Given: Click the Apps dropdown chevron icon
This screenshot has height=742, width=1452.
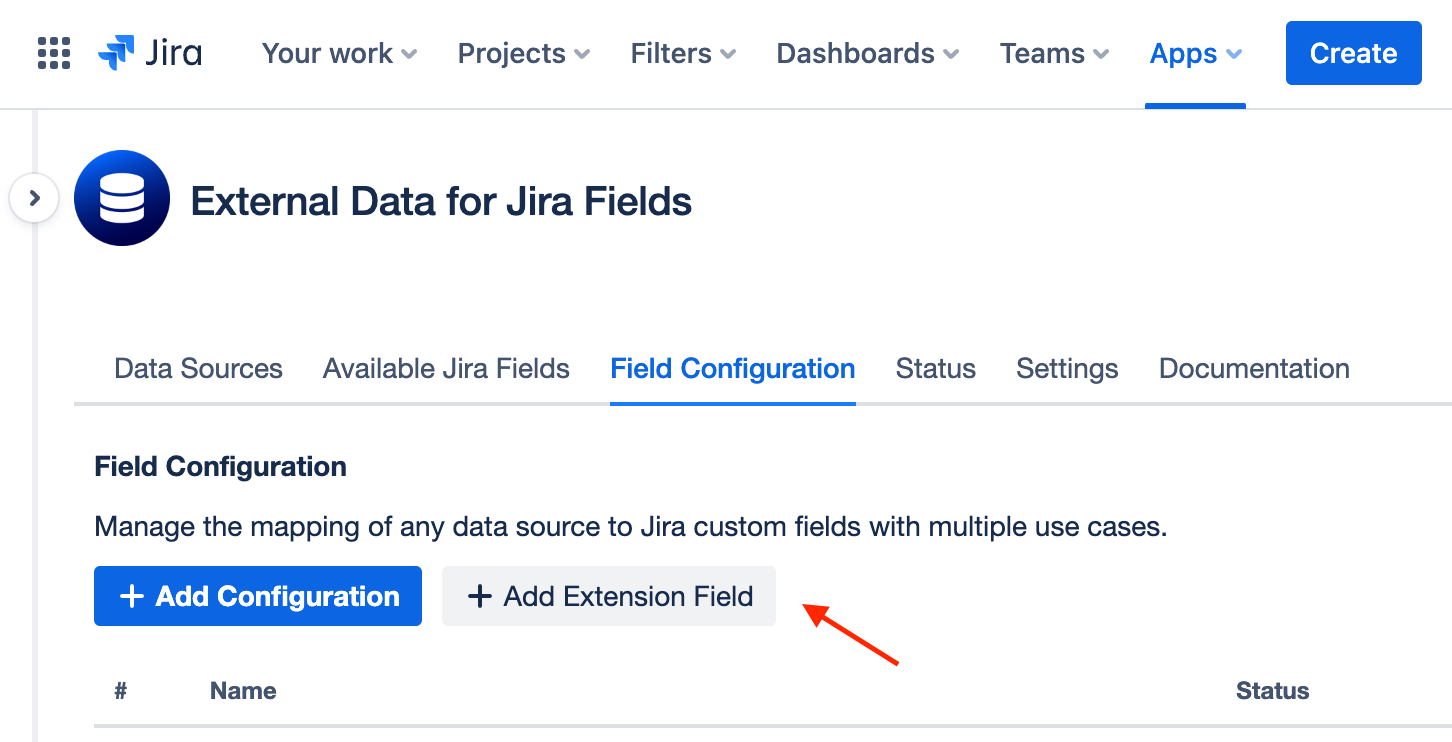Looking at the screenshot, I should pyautogui.click(x=1235, y=55).
